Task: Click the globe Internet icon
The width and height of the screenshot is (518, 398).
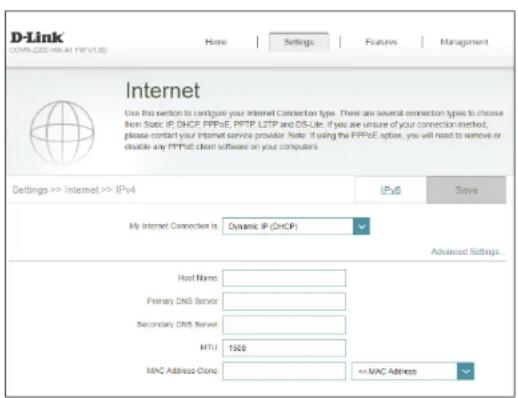Action: (x=62, y=133)
